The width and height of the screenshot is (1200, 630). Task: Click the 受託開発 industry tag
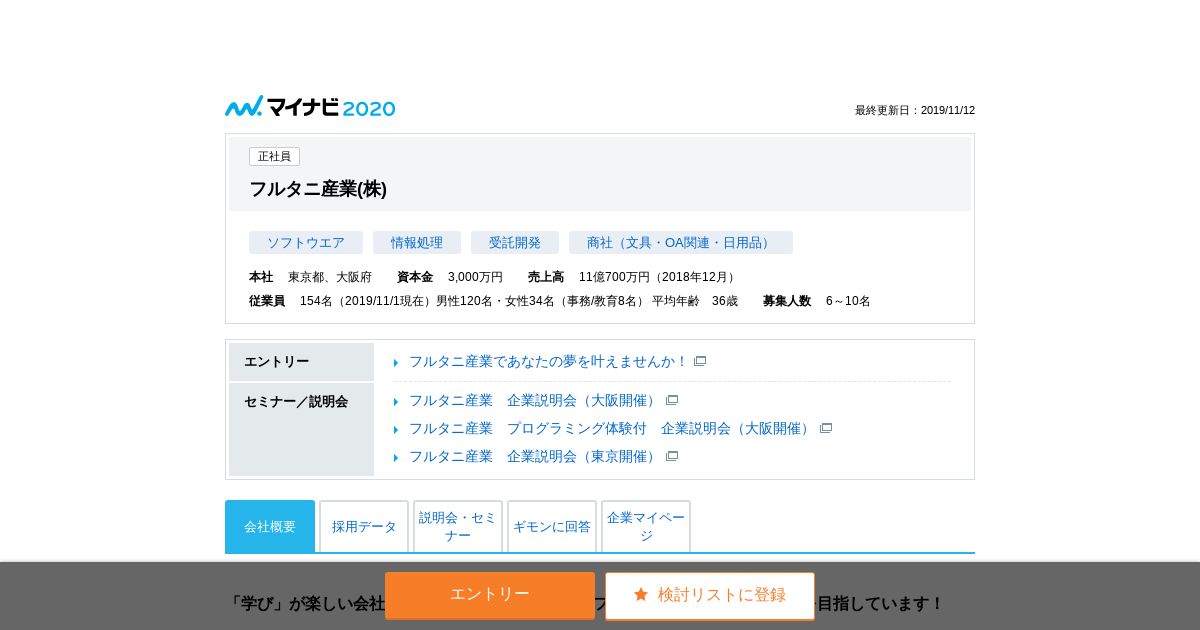point(515,243)
